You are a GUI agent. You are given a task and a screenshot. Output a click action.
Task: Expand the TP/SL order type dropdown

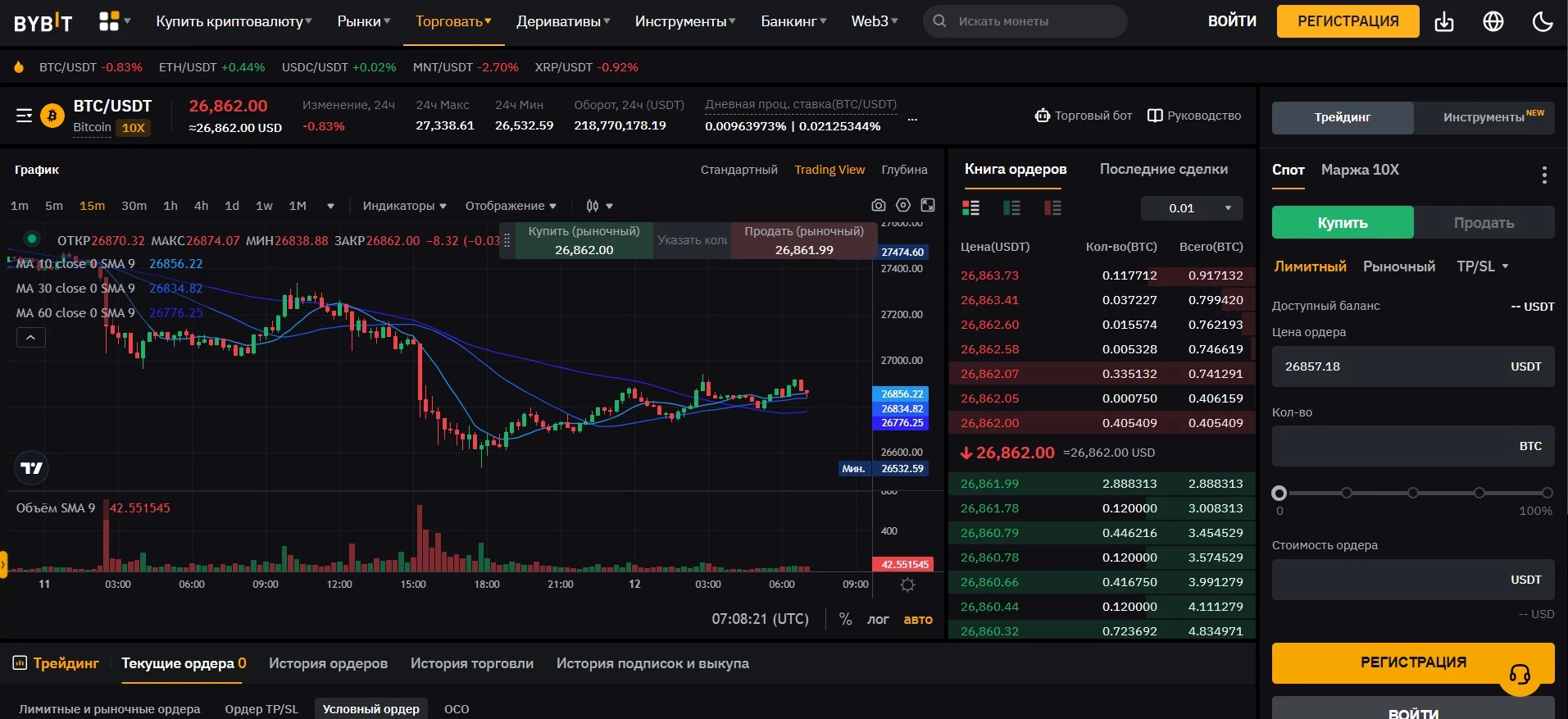point(1482,266)
